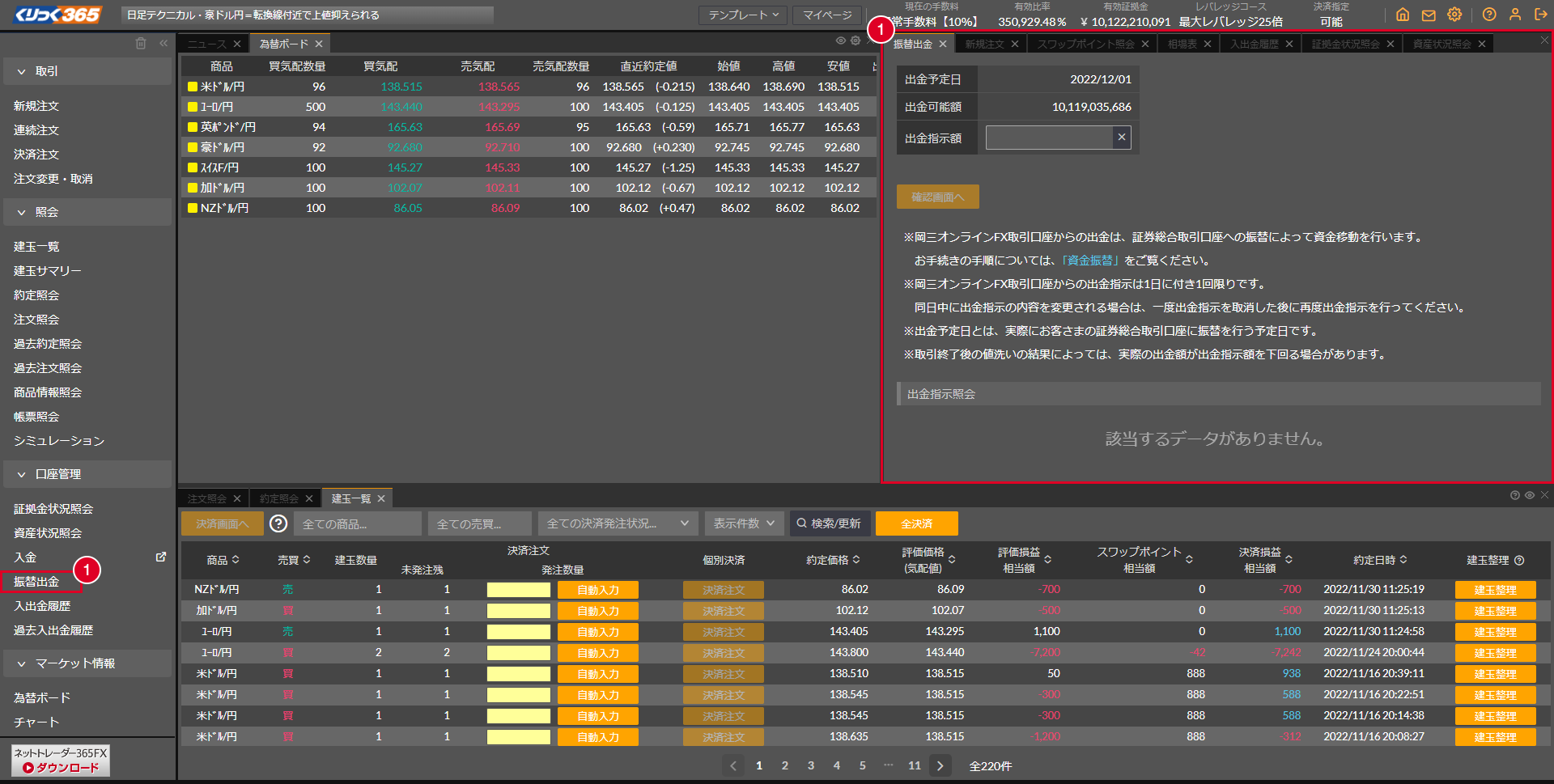Click external link icon next to 入金

tap(161, 557)
